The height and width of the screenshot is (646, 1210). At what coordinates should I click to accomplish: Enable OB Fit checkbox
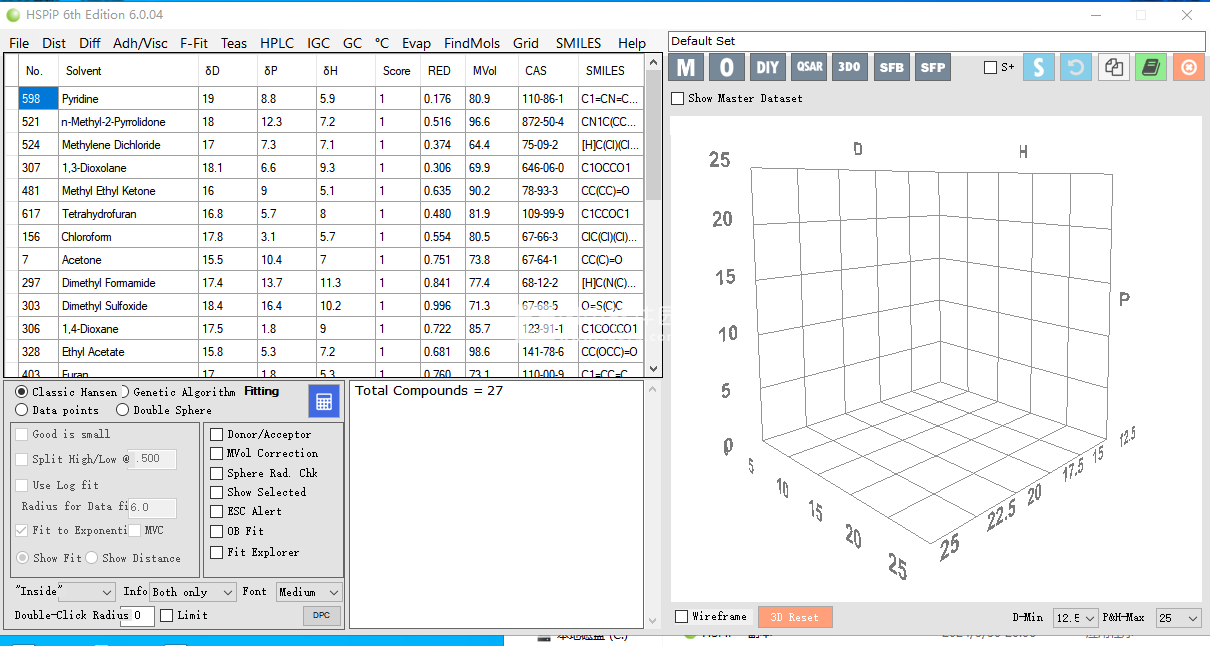click(x=216, y=531)
